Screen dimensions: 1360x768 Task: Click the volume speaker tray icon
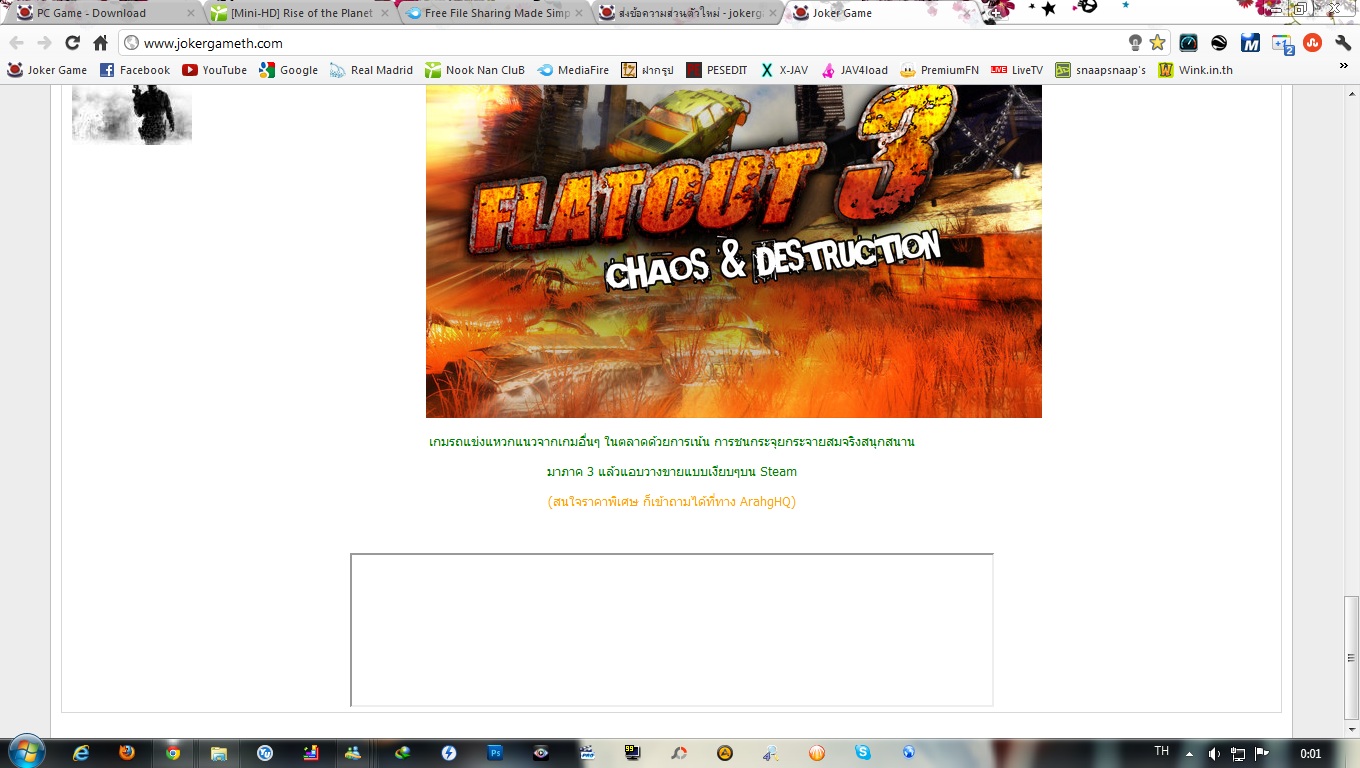1214,754
